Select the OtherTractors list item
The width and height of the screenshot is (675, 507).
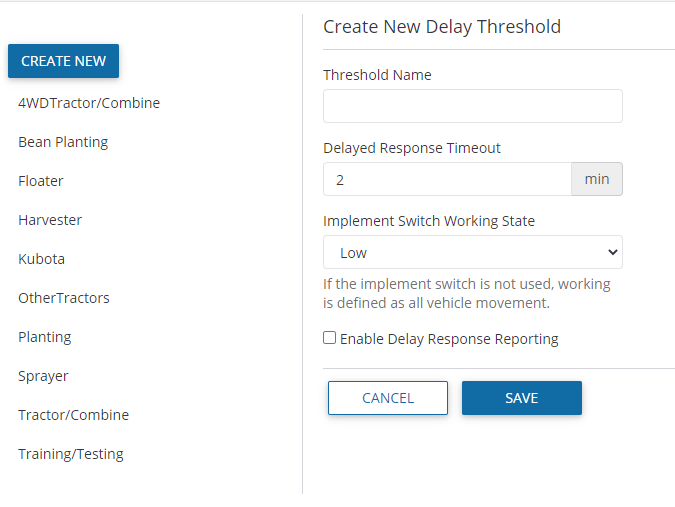[64, 298]
